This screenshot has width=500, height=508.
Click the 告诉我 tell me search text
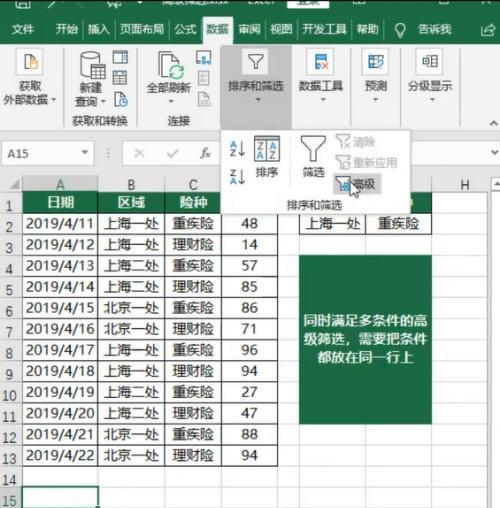click(x=435, y=29)
